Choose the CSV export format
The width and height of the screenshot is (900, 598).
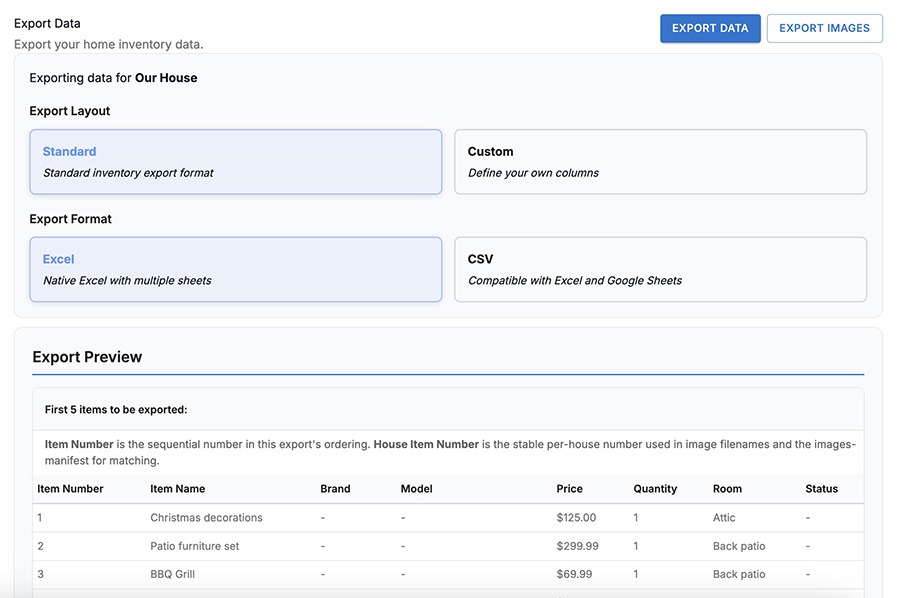tap(660, 268)
